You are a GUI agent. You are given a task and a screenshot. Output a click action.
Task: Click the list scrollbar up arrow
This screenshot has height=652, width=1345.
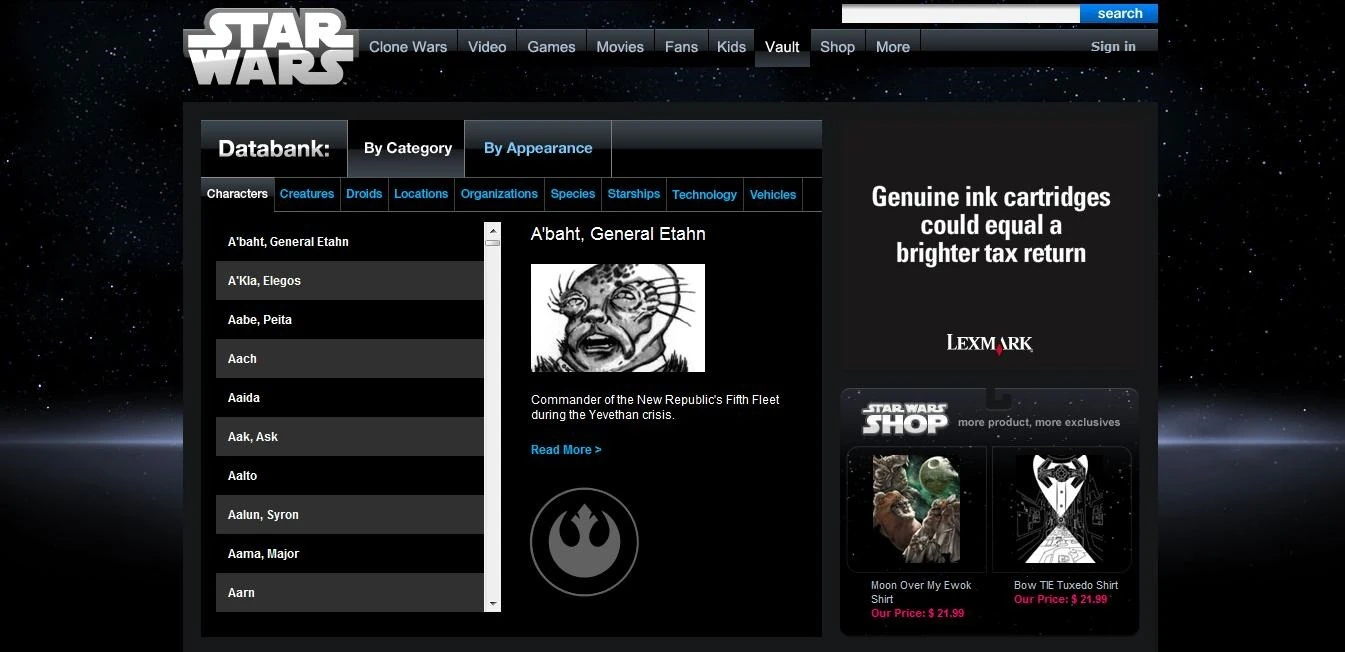coord(492,230)
